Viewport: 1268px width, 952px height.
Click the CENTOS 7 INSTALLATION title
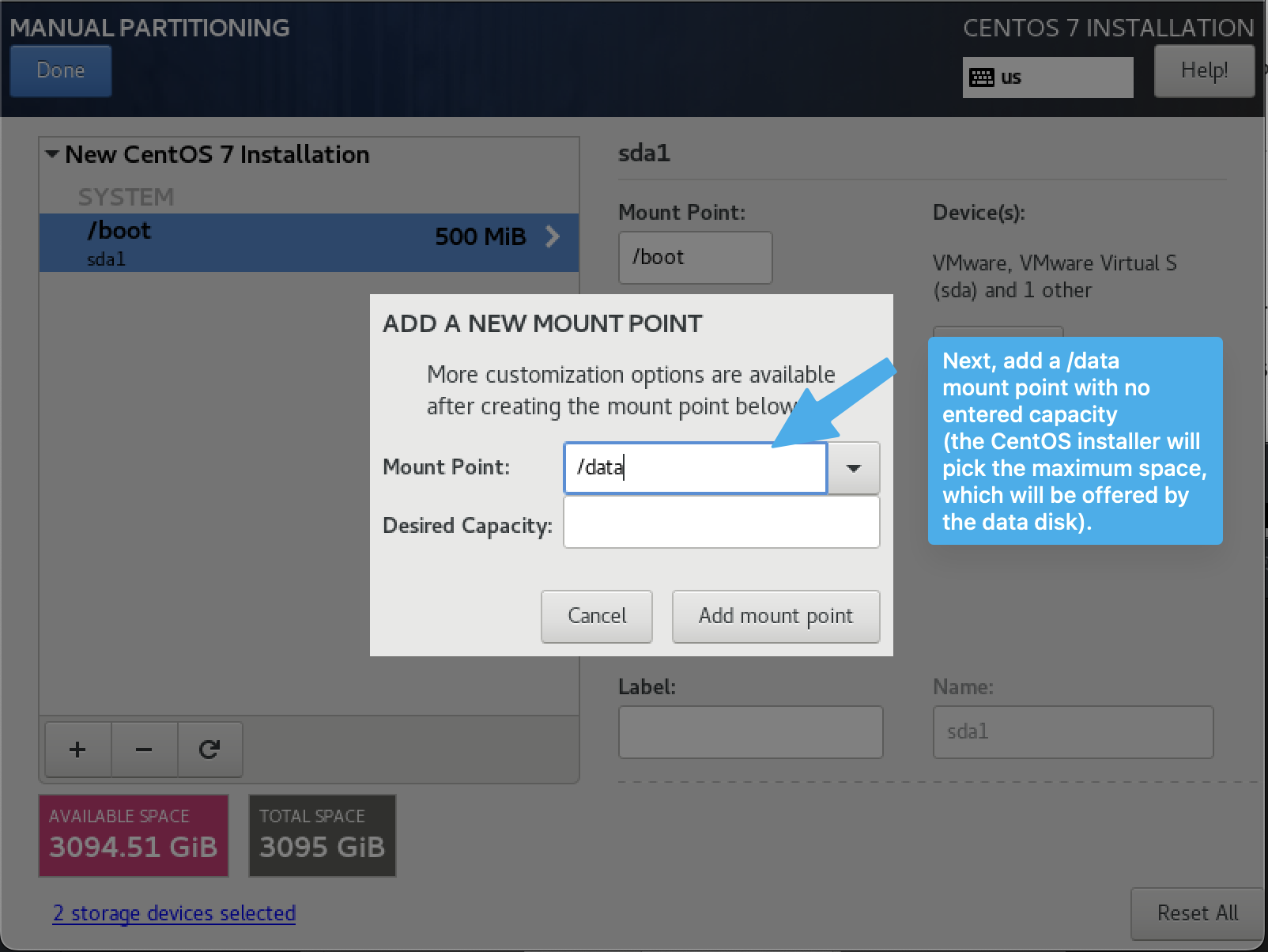[1108, 28]
